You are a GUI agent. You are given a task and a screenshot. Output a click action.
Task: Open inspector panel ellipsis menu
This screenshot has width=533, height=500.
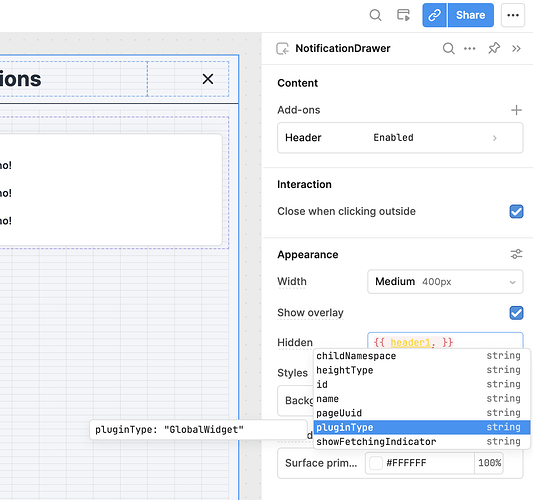(470, 49)
